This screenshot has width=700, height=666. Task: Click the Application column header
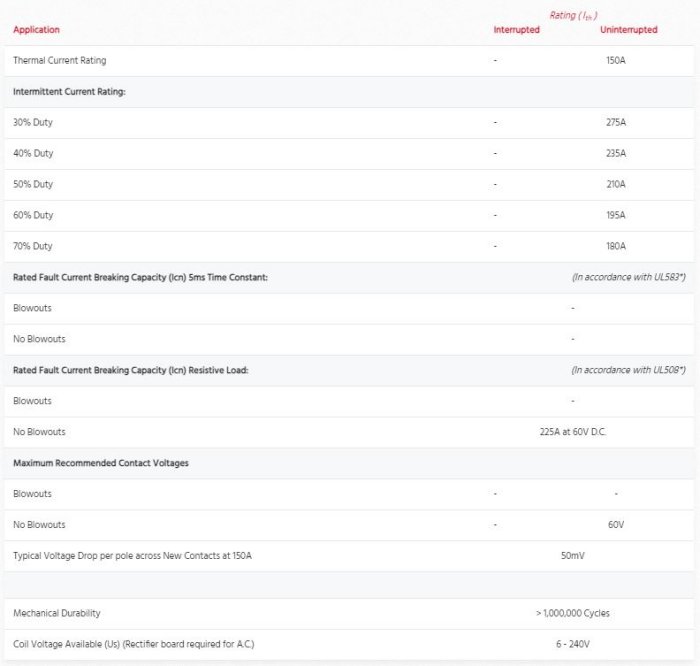(x=36, y=30)
